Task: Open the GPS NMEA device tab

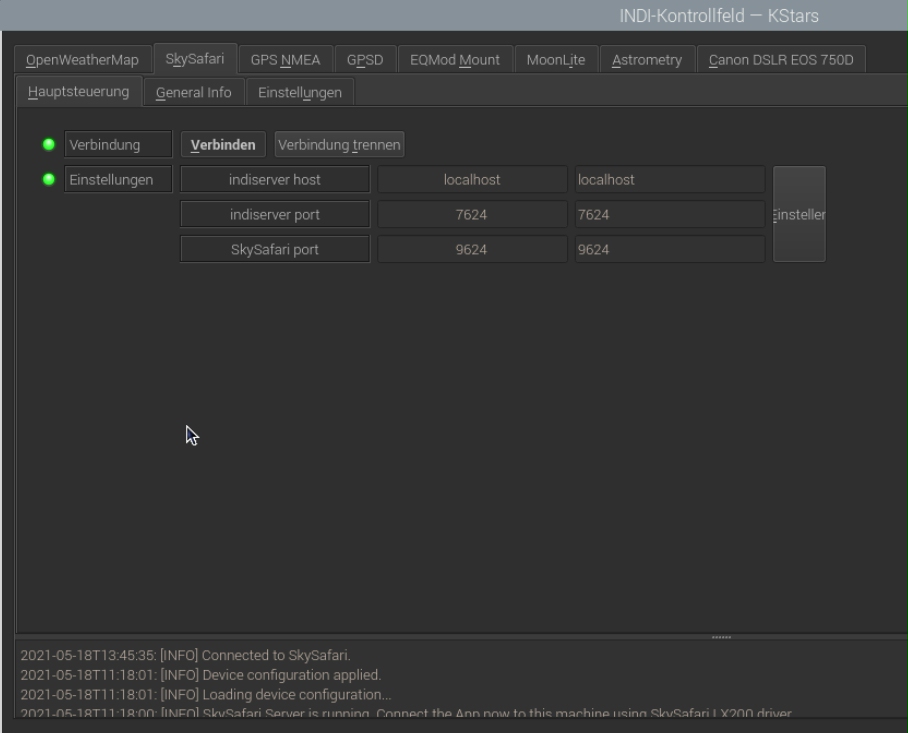Action: (285, 60)
